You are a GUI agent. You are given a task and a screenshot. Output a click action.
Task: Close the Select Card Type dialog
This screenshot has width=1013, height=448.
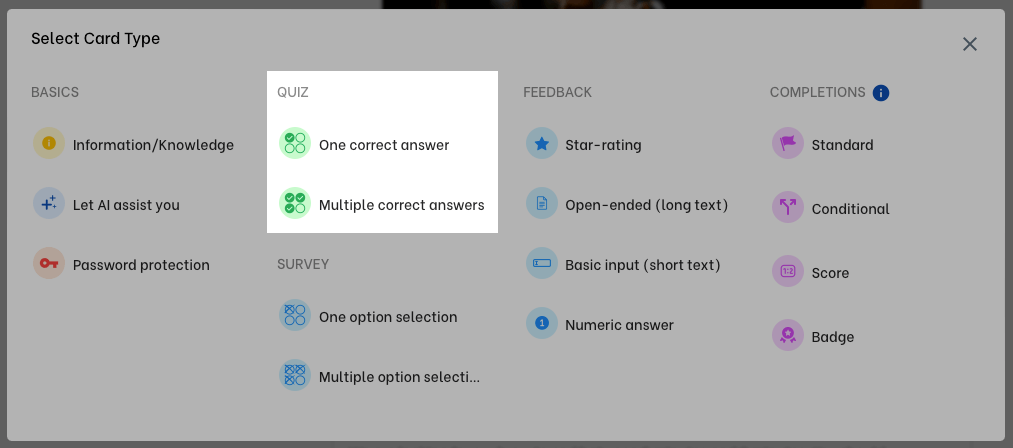(x=969, y=44)
